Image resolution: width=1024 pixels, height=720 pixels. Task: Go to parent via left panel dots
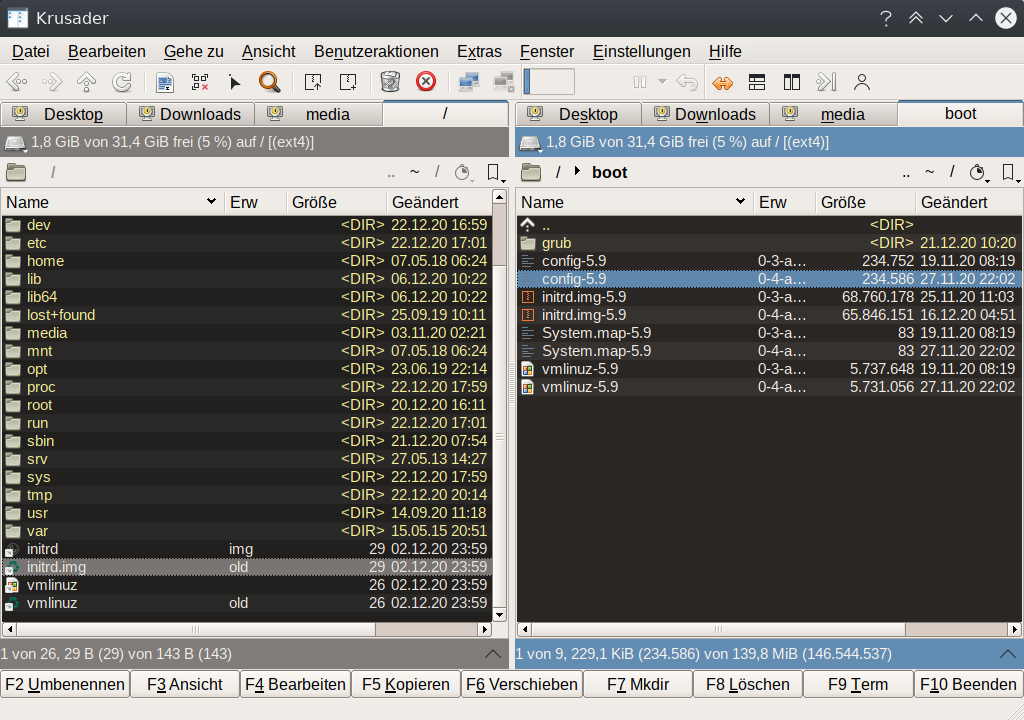(x=391, y=174)
